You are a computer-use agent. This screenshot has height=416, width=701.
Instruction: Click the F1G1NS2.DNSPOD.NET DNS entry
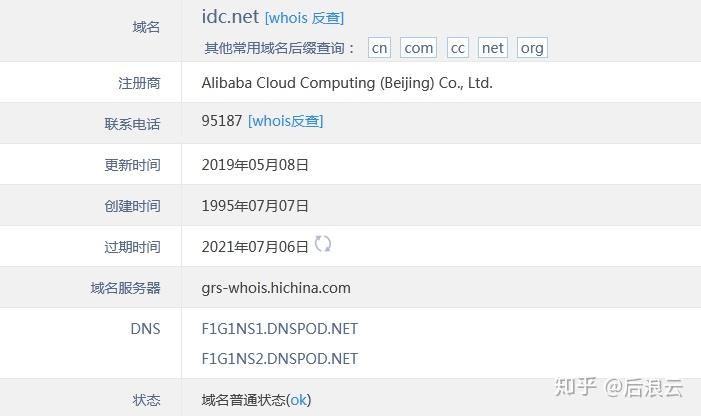[279, 358]
